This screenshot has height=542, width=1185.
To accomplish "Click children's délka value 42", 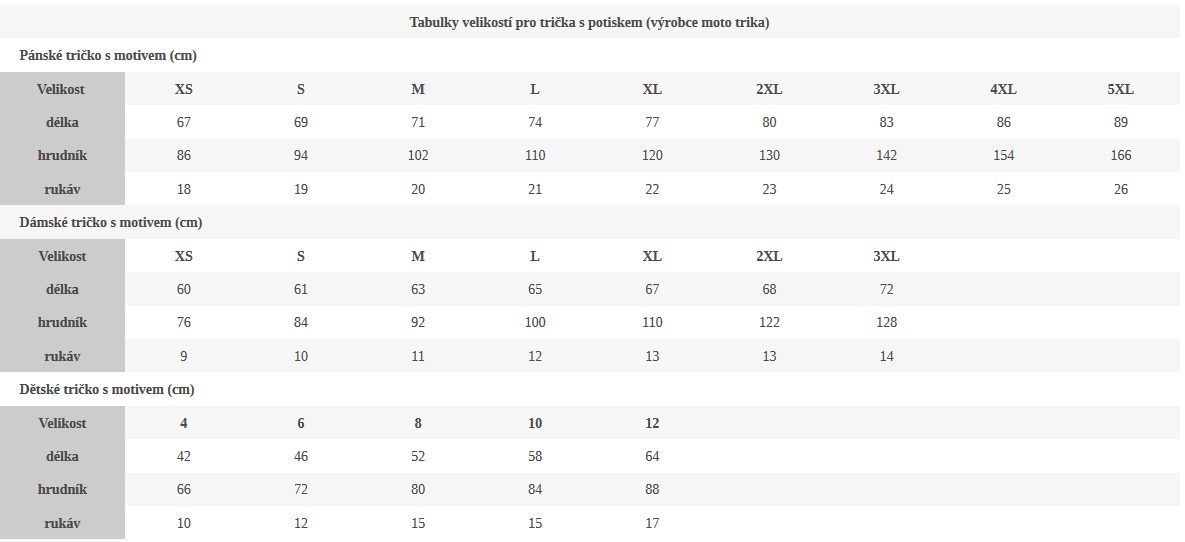I will pos(184,457).
